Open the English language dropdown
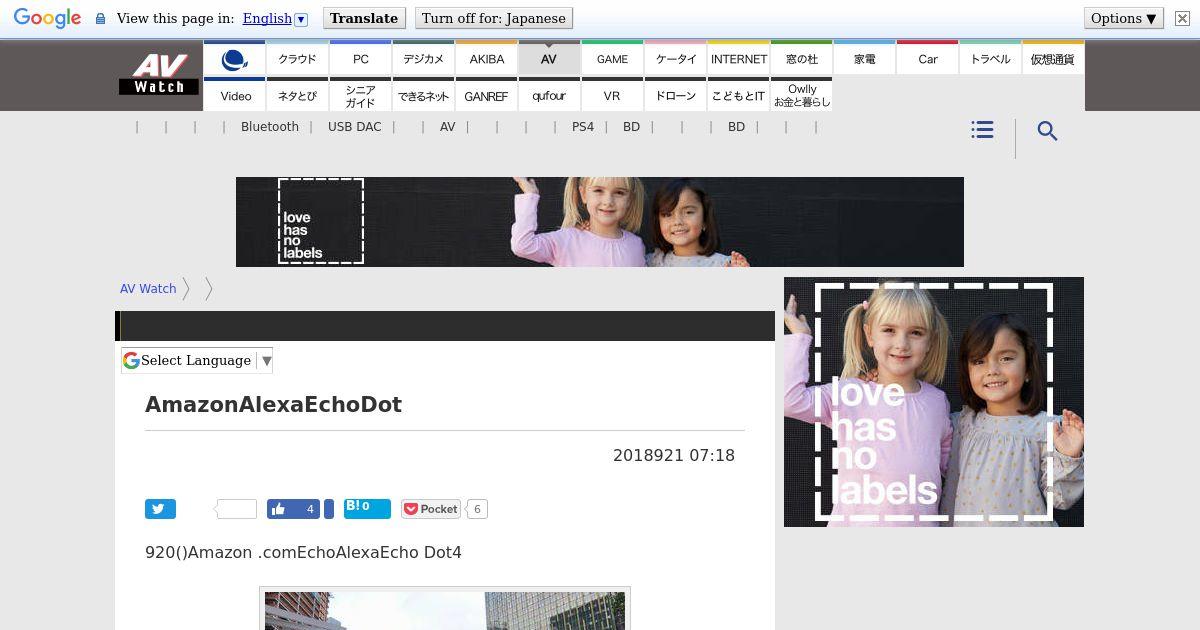Image resolution: width=1200 pixels, height=630 pixels. click(275, 18)
